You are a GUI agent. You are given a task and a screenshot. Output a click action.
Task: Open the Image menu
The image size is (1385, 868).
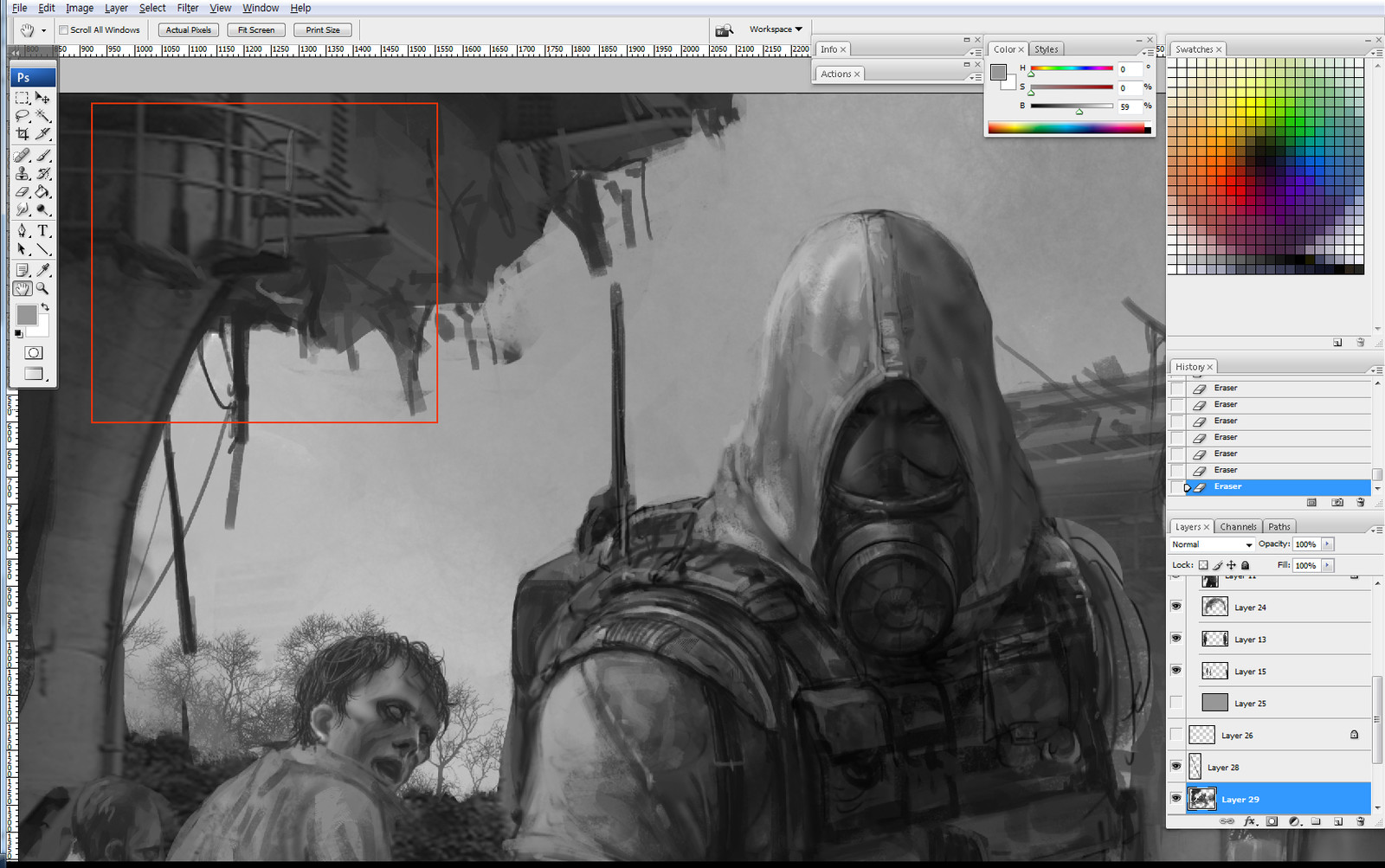coord(80,8)
